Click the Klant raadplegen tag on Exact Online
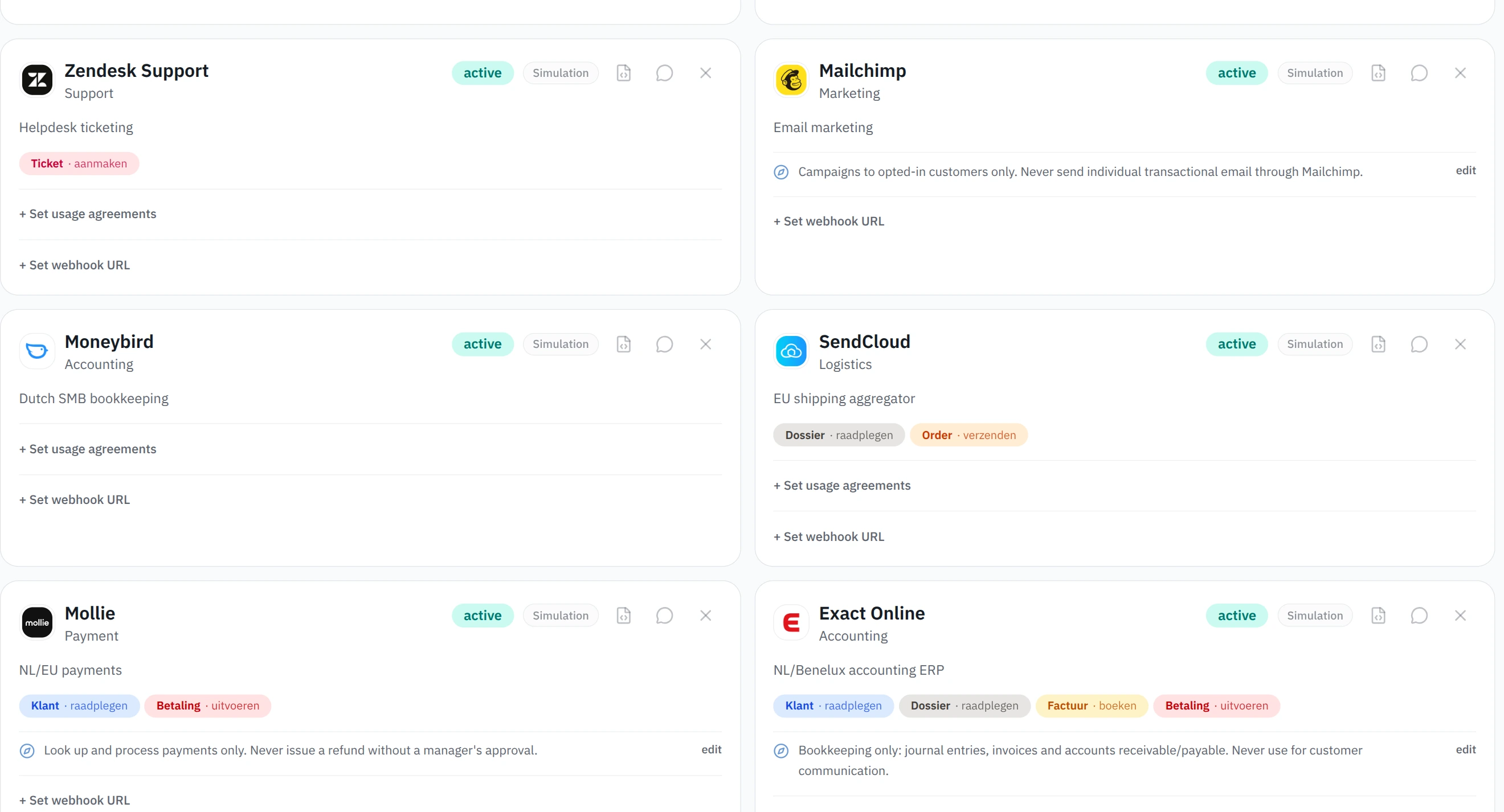Image resolution: width=1504 pixels, height=812 pixels. coord(833,706)
